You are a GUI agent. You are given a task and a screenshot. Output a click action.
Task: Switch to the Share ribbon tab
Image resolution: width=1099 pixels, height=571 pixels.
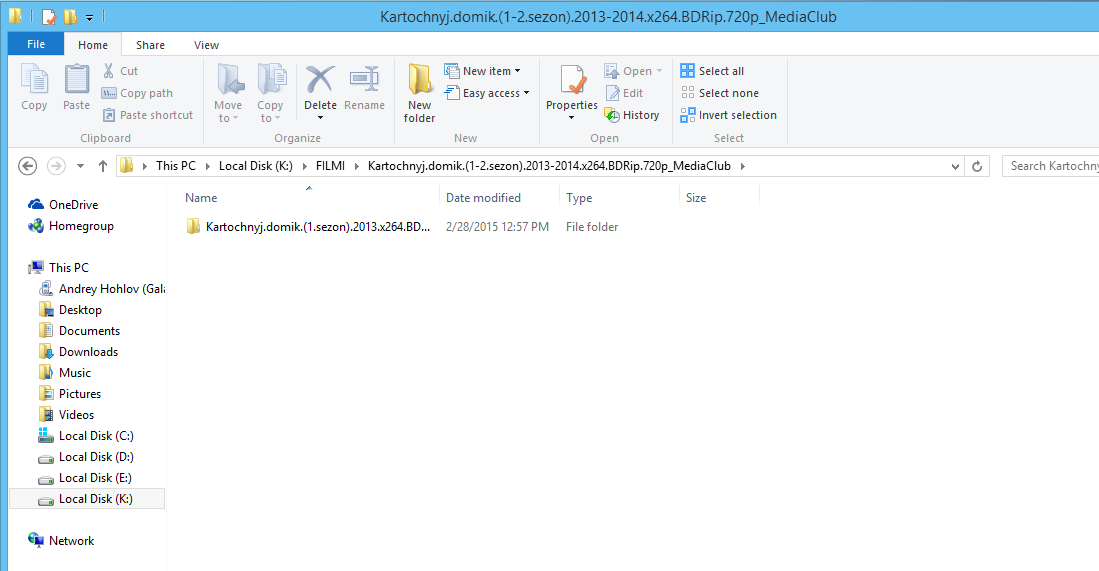tap(150, 45)
